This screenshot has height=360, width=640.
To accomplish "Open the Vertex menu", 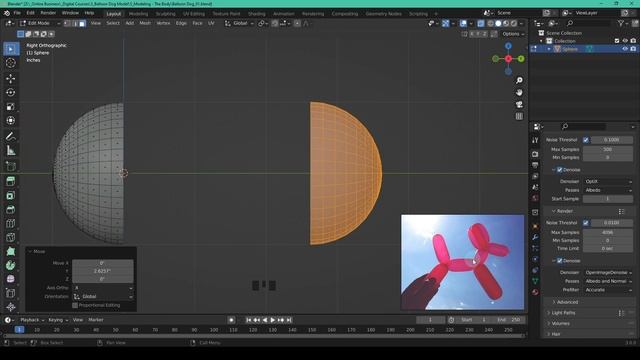I will 163,23.
